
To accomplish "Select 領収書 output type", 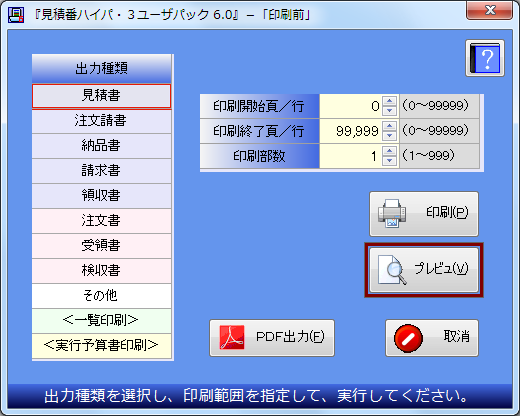I will (102, 196).
